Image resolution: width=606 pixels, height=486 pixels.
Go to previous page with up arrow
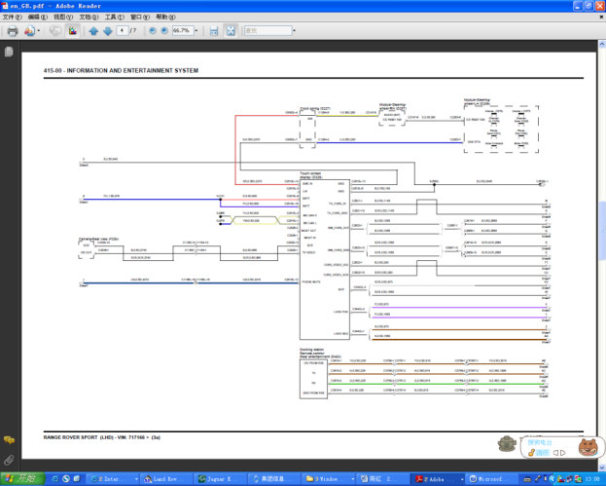click(93, 31)
